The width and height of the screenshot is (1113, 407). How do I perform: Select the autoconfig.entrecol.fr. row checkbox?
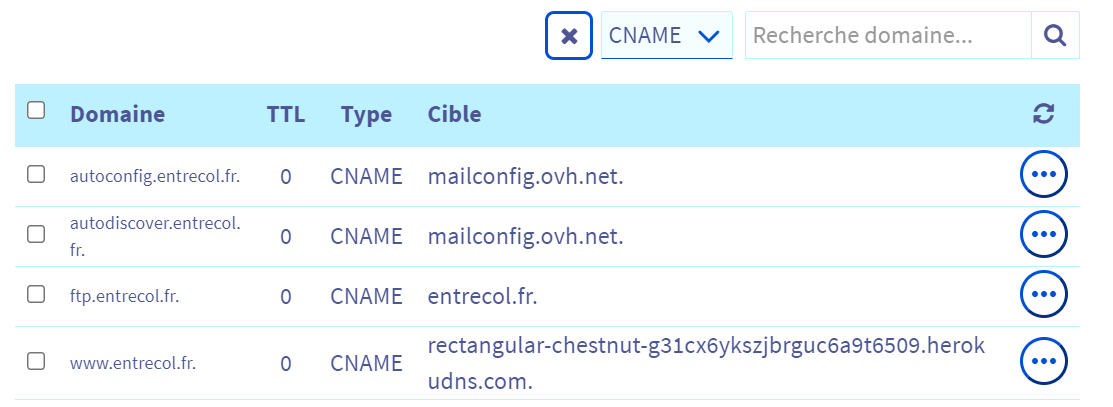coord(36,175)
